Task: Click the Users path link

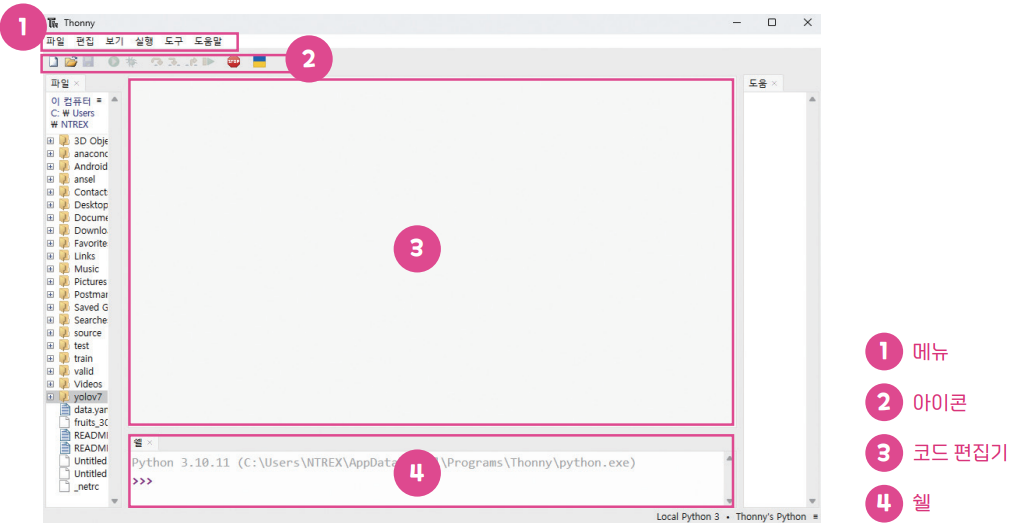Action: 83,113
